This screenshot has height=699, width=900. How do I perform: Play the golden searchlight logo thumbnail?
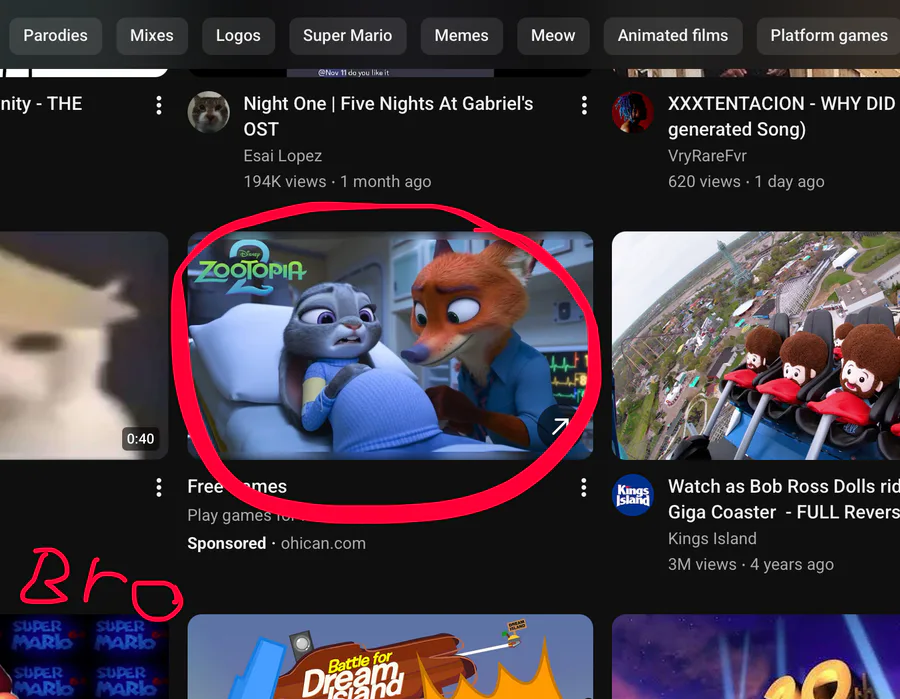(756, 657)
